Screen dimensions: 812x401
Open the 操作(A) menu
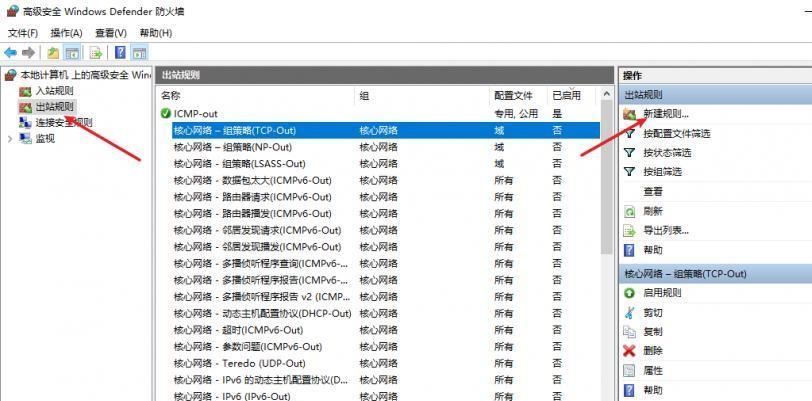click(x=66, y=33)
